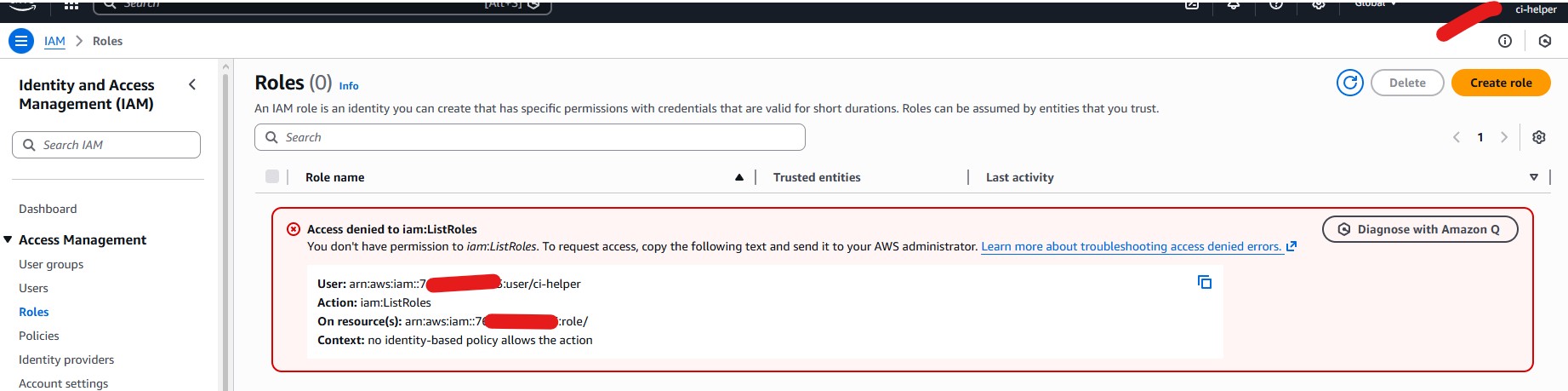Sort the table by Role name arrow
1568x391 pixels.
(x=739, y=177)
